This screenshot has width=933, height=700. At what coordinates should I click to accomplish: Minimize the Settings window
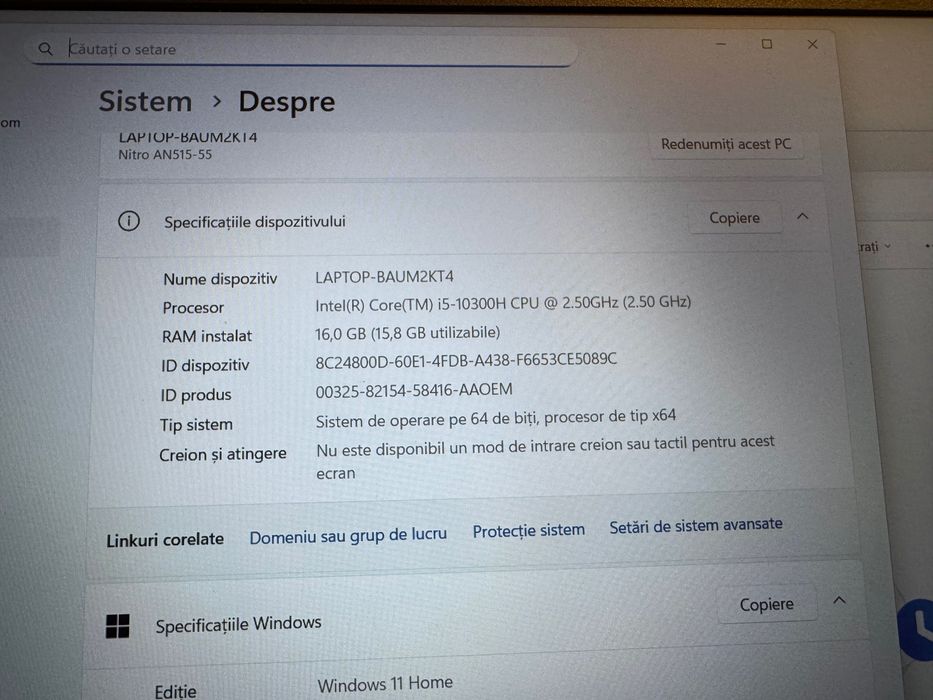point(721,44)
